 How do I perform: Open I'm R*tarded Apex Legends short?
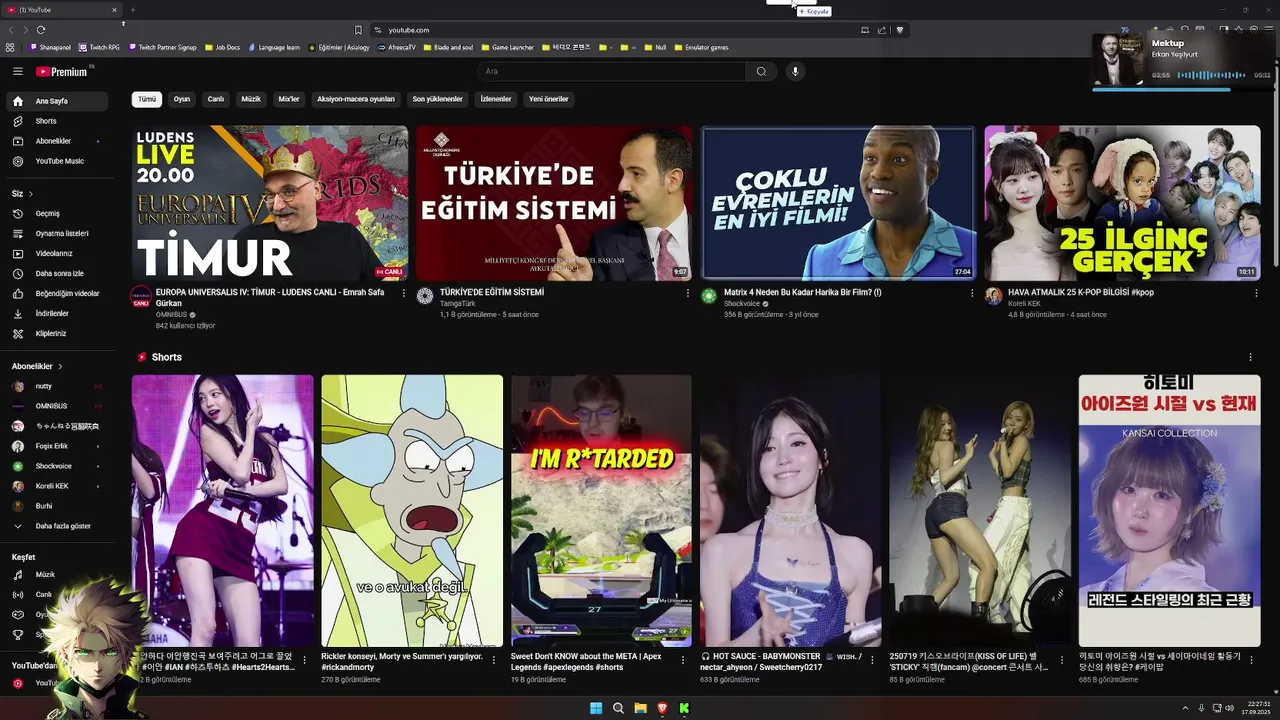pos(601,511)
